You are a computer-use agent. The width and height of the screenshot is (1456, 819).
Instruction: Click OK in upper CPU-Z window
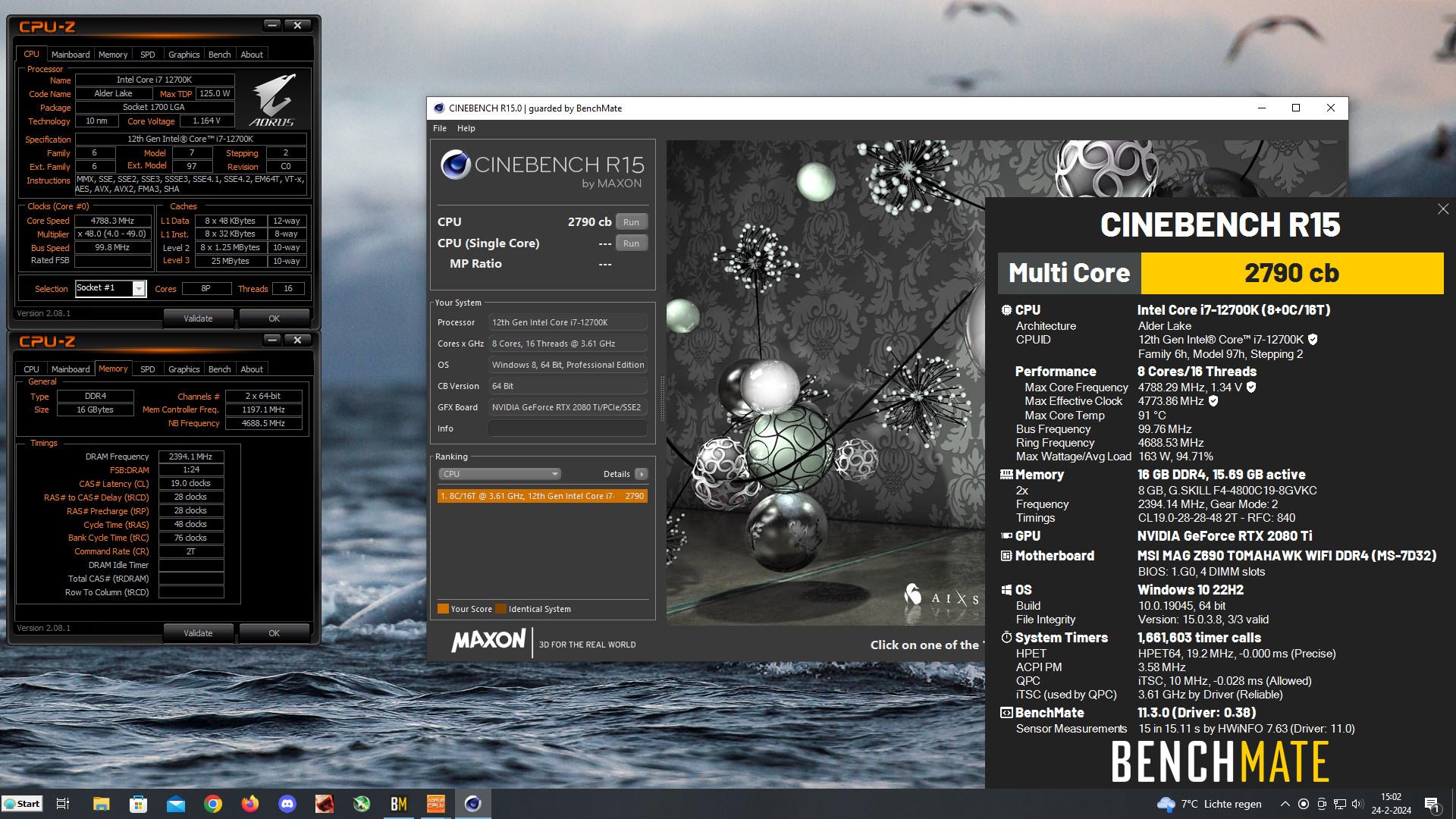(274, 318)
